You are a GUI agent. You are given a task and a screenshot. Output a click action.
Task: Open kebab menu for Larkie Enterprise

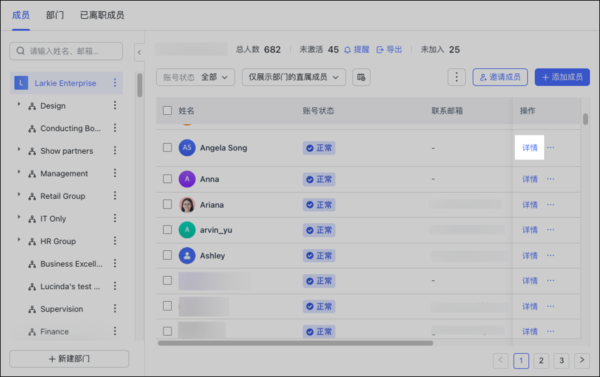115,83
